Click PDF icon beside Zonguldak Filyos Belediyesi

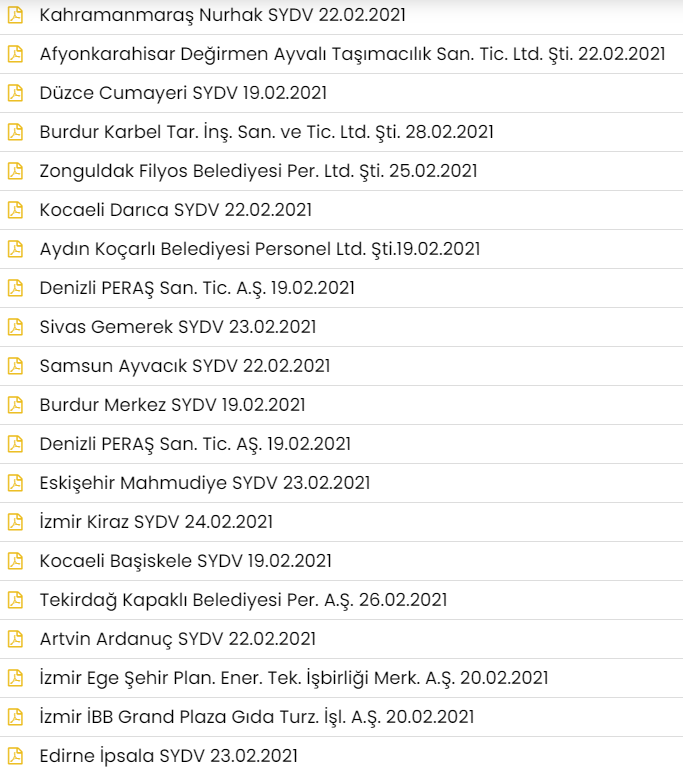pos(15,171)
